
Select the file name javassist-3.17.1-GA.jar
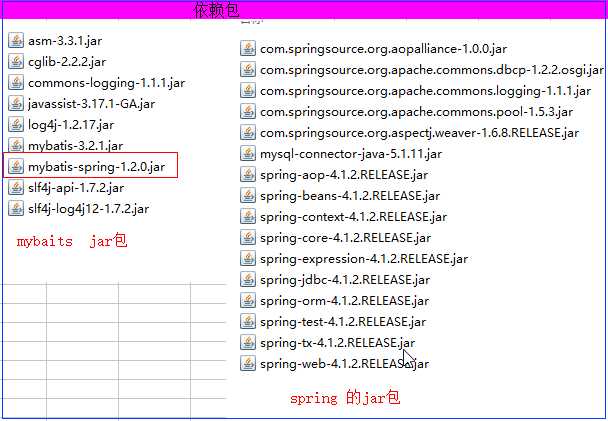click(92, 104)
